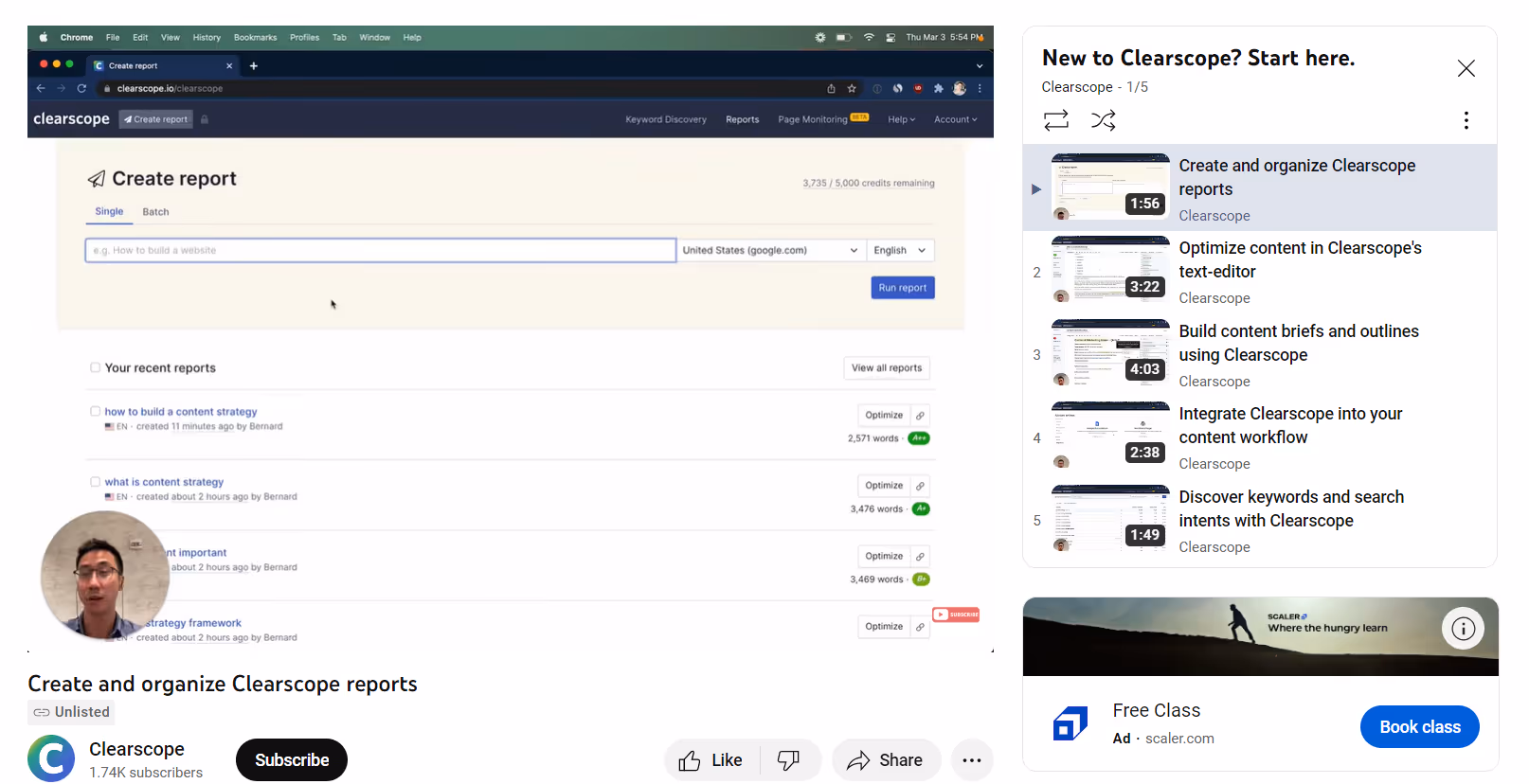This screenshot has height=784, width=1529.
Task: Select 'Integrate Clearscope into your content workflow'
Action: pos(1260,437)
